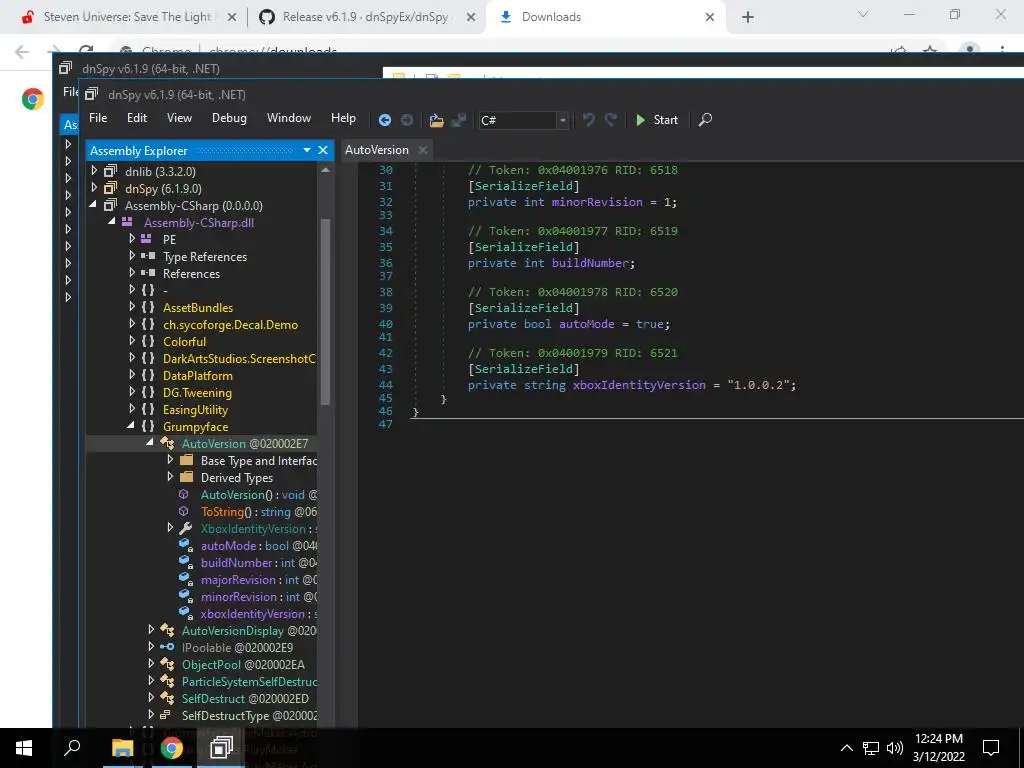Click the xboxIdentityVersion field icon
The height and width of the screenshot is (768, 1024).
coord(186,613)
